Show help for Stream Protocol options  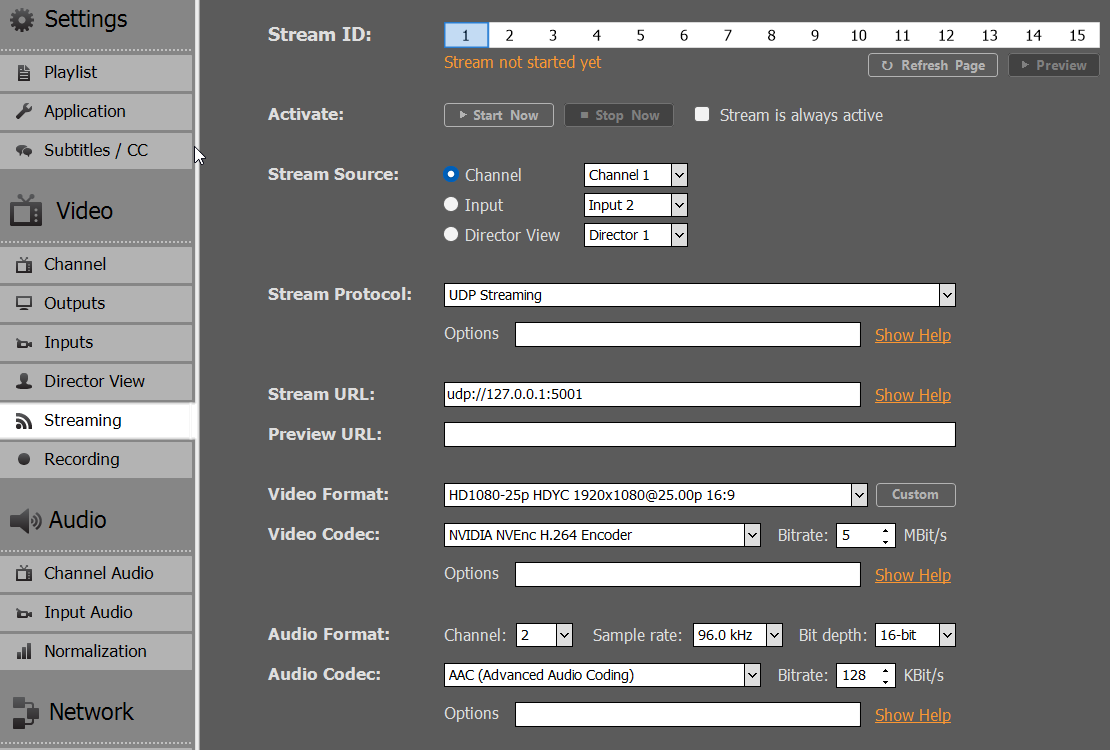[913, 335]
